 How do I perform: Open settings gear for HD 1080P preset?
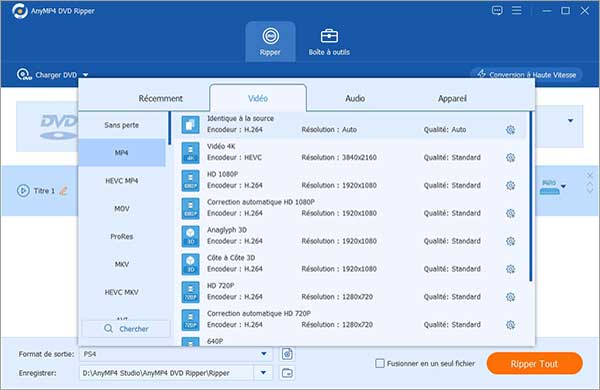(x=510, y=186)
